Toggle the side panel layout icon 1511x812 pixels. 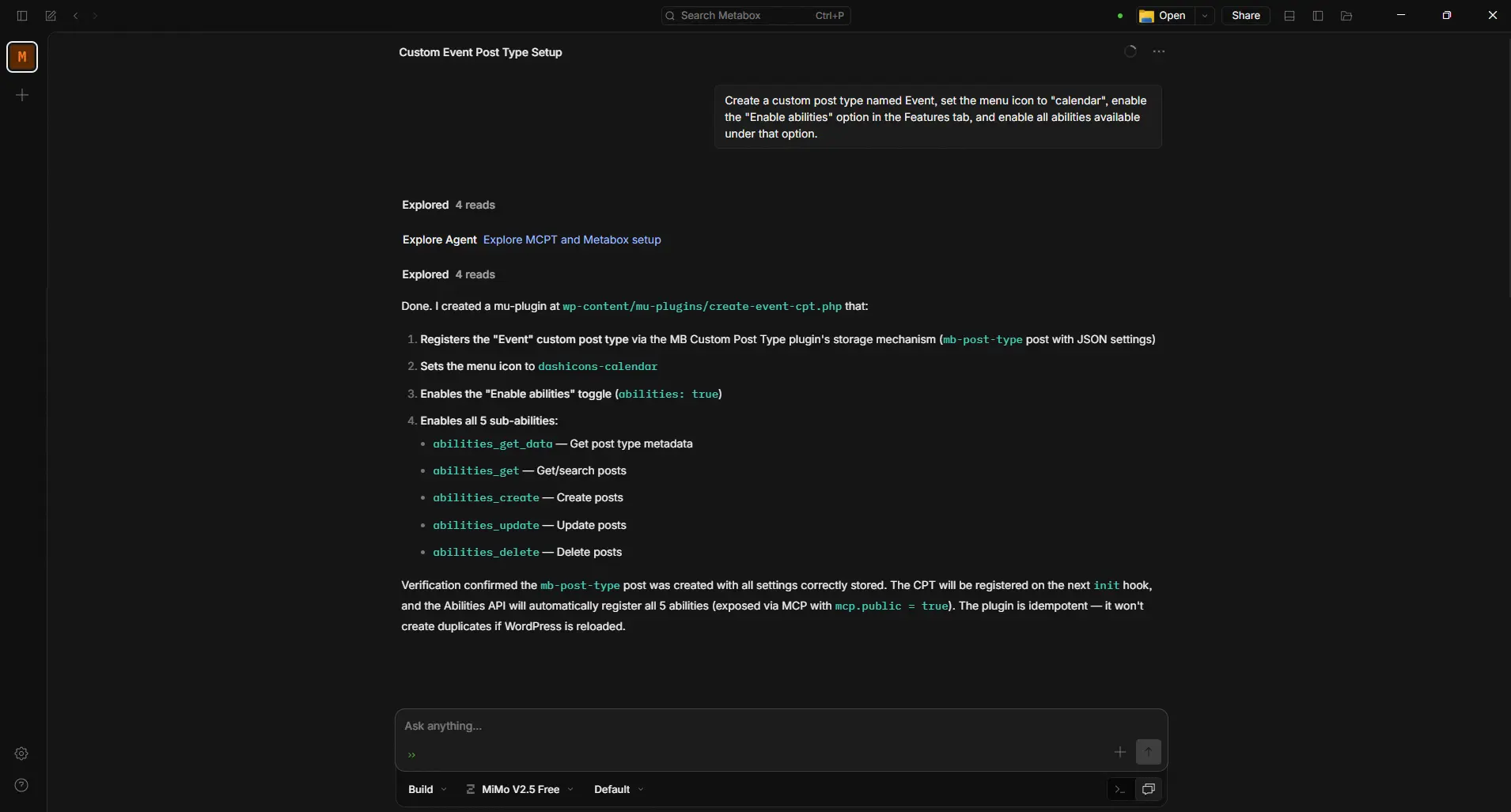(x=1318, y=16)
